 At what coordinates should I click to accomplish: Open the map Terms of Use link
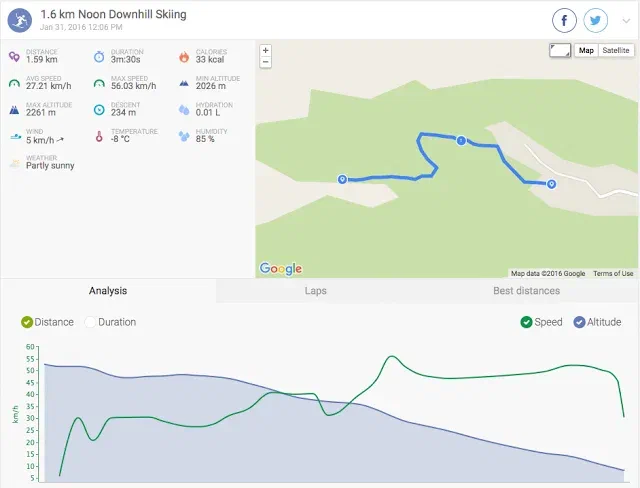[x=613, y=273]
